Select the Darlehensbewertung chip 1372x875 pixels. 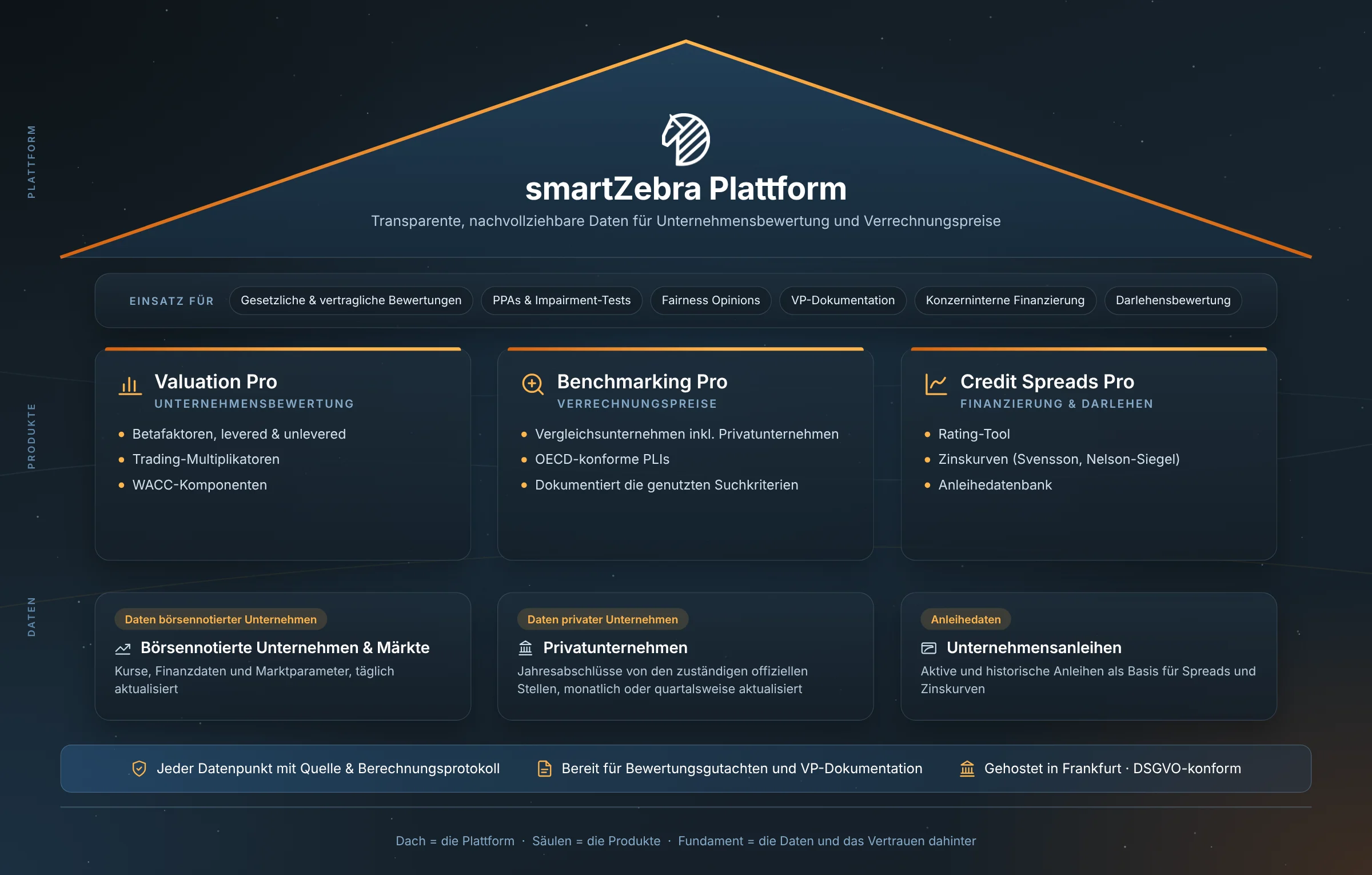click(1173, 300)
